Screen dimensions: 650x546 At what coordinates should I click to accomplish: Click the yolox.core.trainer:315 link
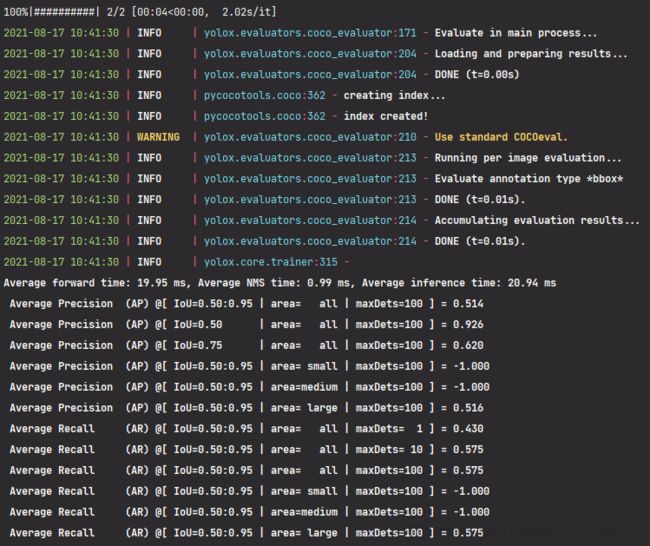270,262
